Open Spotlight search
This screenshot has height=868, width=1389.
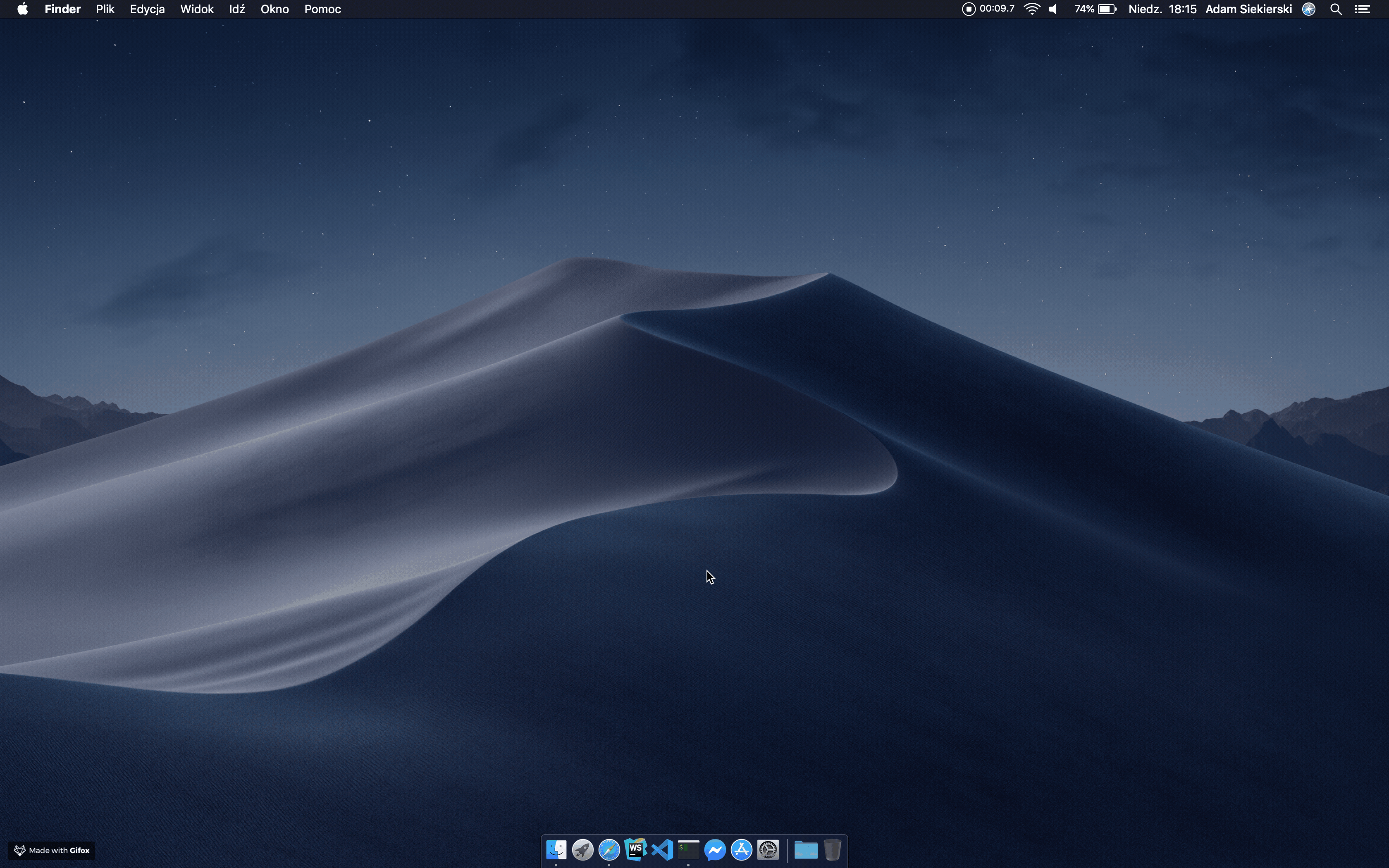pyautogui.click(x=1336, y=9)
